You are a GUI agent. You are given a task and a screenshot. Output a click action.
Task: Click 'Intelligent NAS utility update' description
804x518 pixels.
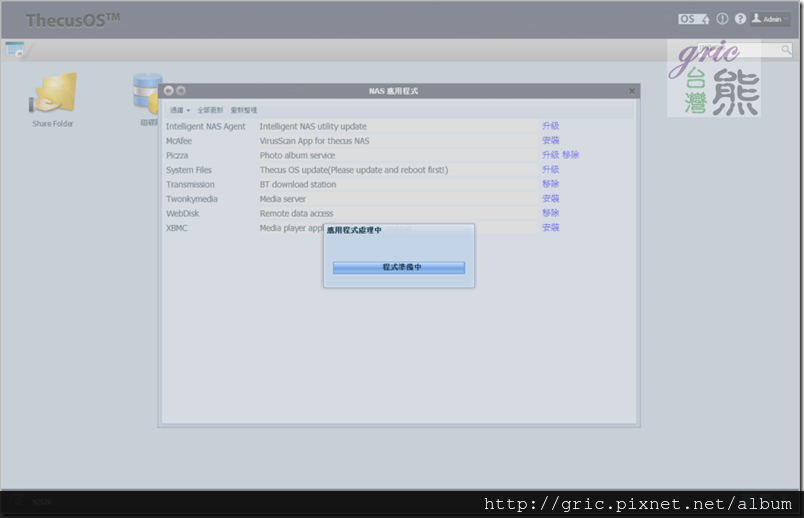click(313, 127)
